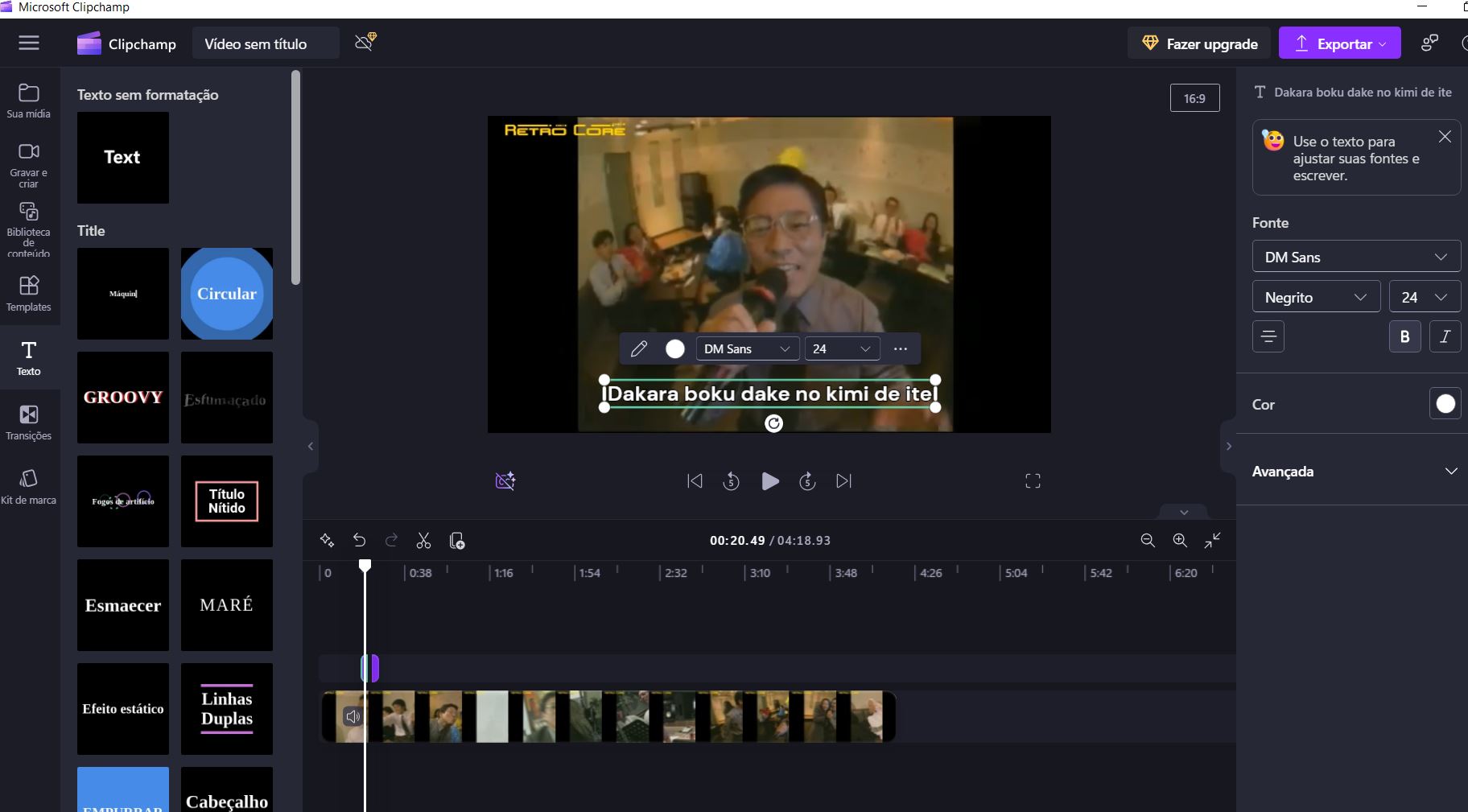Collapse the timeline with chevron

[x=1183, y=512]
